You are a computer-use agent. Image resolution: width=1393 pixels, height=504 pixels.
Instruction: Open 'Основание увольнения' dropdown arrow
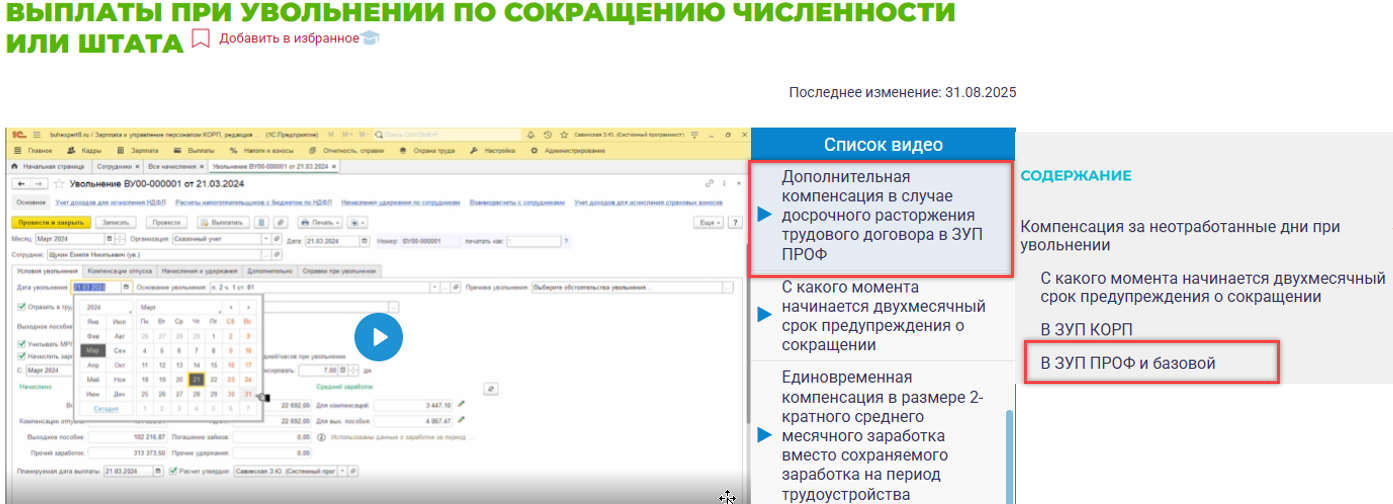tap(437, 288)
